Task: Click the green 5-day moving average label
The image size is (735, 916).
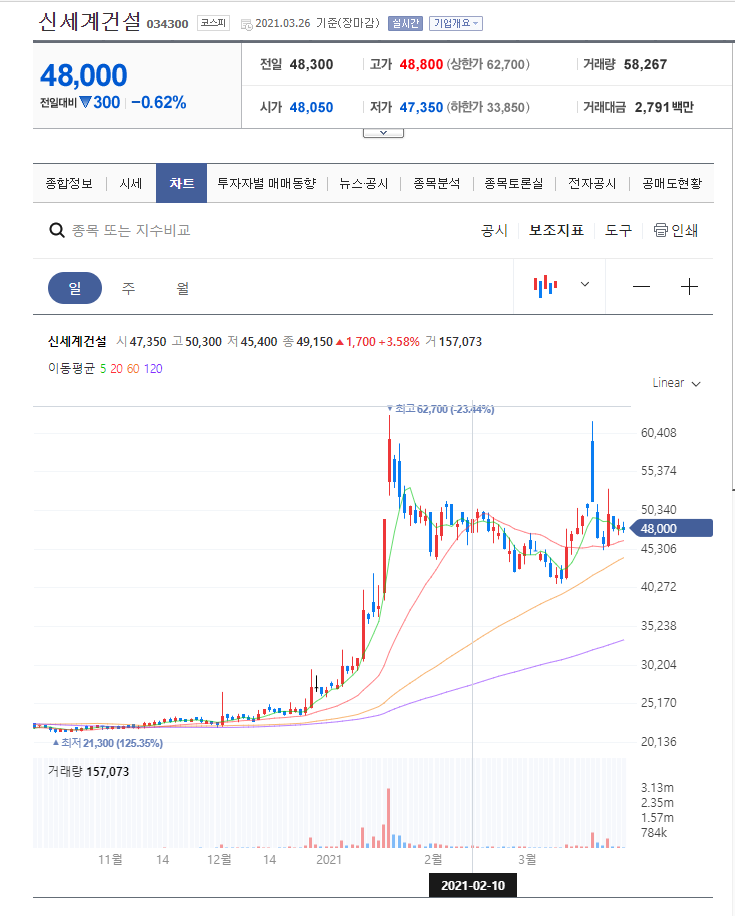Action: point(103,369)
